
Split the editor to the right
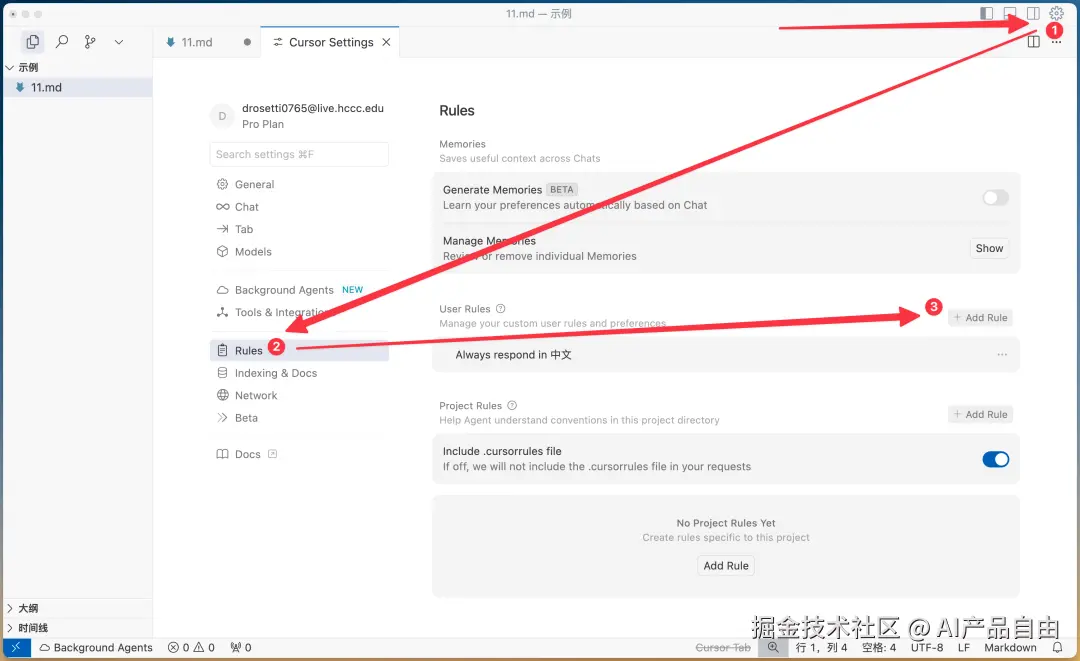point(1033,41)
